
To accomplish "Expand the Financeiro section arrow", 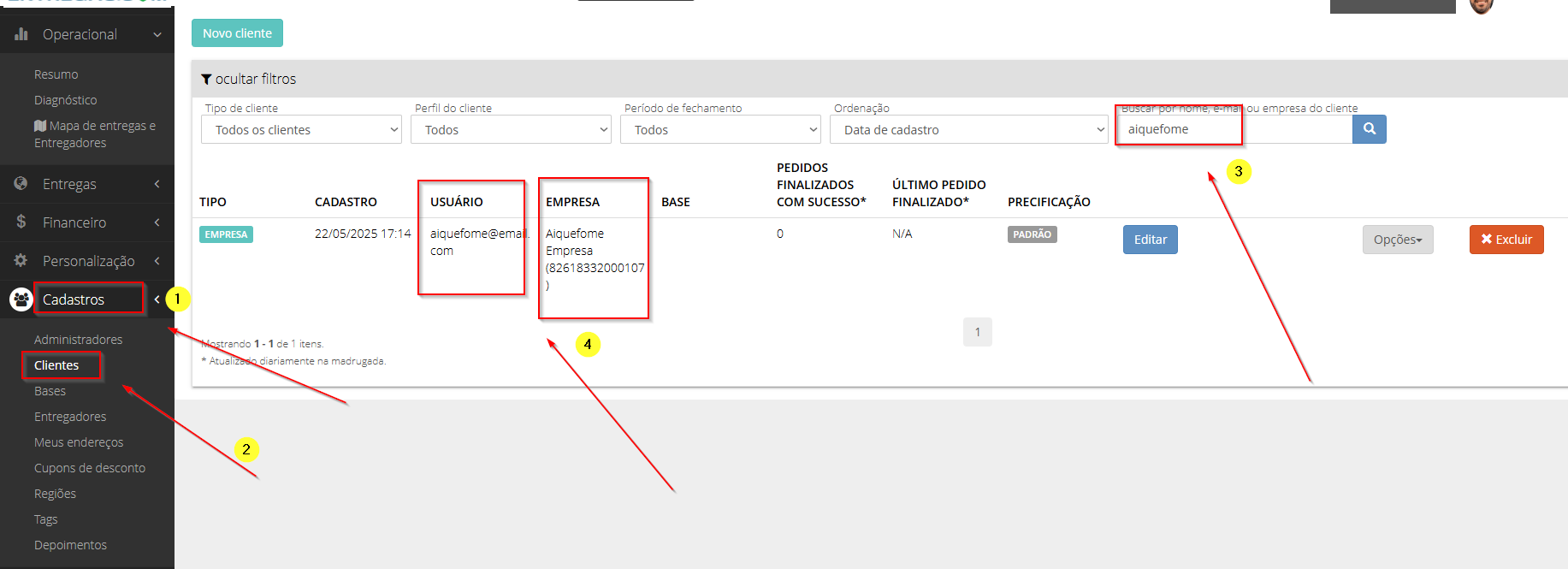I will pyautogui.click(x=157, y=222).
